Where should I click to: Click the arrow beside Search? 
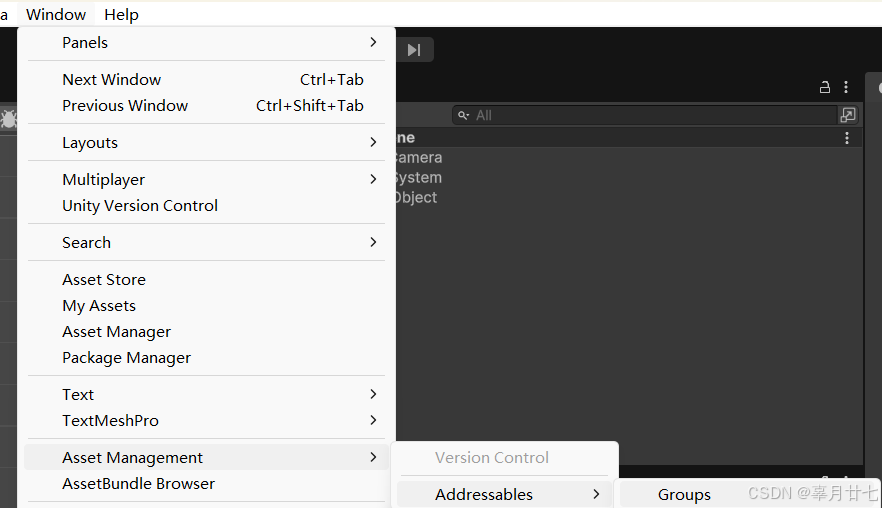[374, 242]
